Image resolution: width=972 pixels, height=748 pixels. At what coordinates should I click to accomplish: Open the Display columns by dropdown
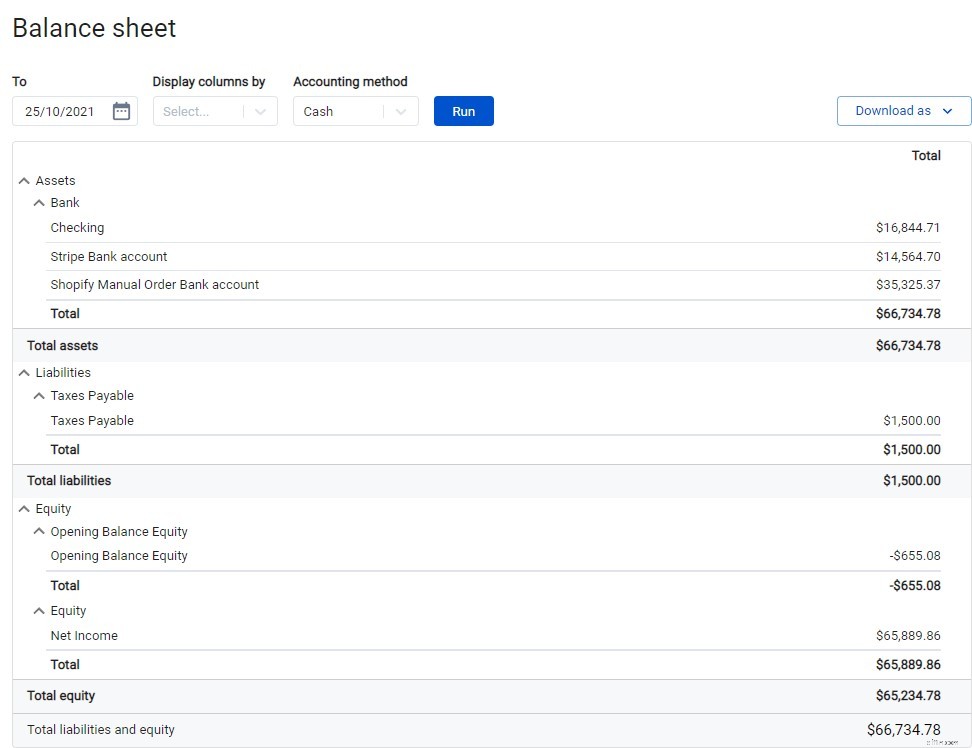coord(215,111)
